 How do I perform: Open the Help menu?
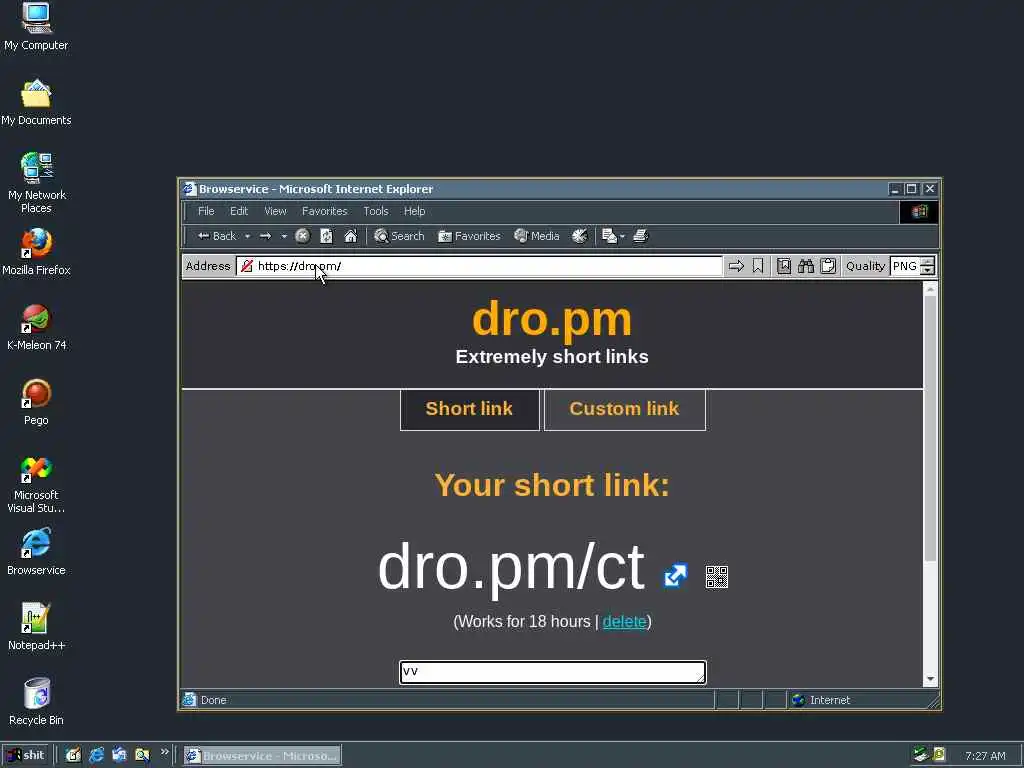[x=414, y=211]
